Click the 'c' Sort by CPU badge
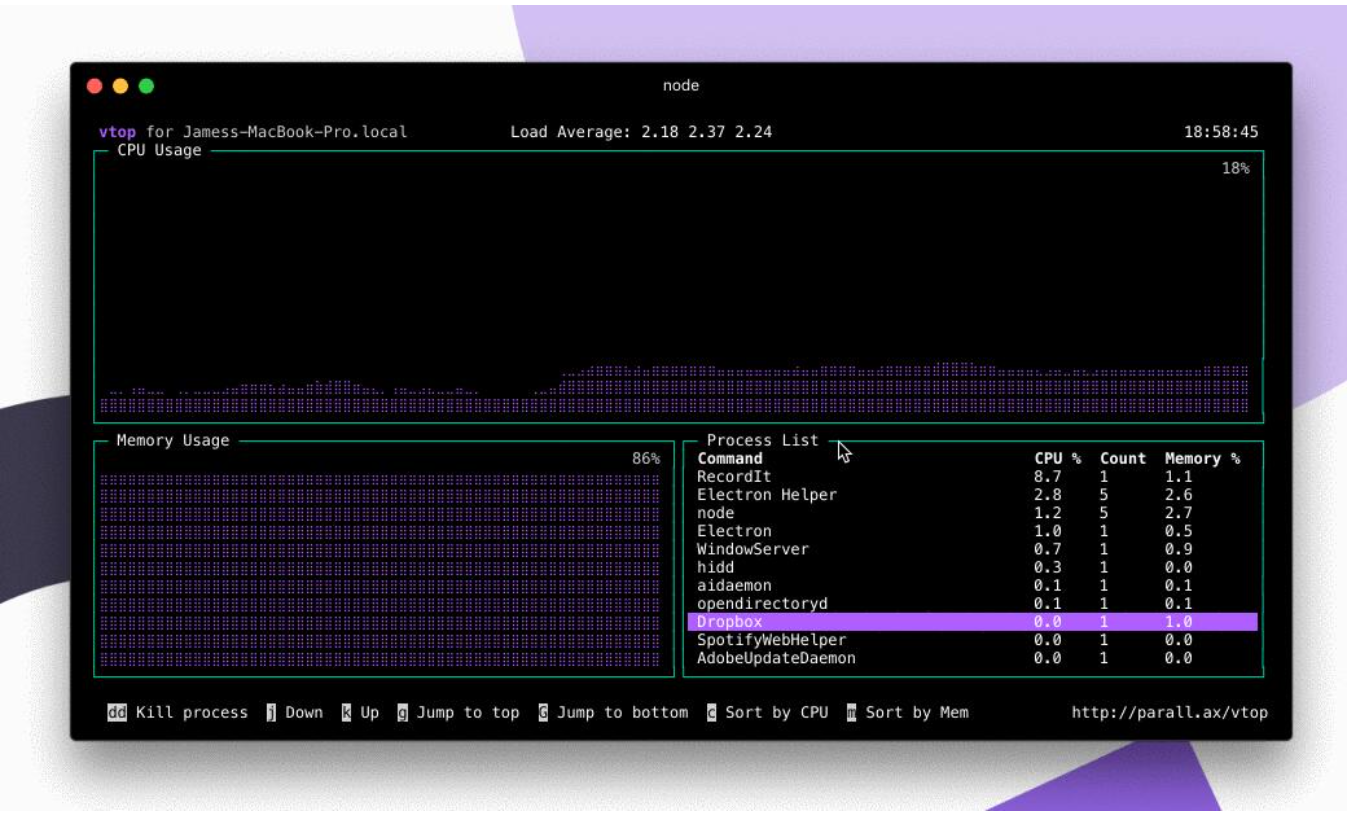Image resolution: width=1367 pixels, height=816 pixels. (x=711, y=713)
